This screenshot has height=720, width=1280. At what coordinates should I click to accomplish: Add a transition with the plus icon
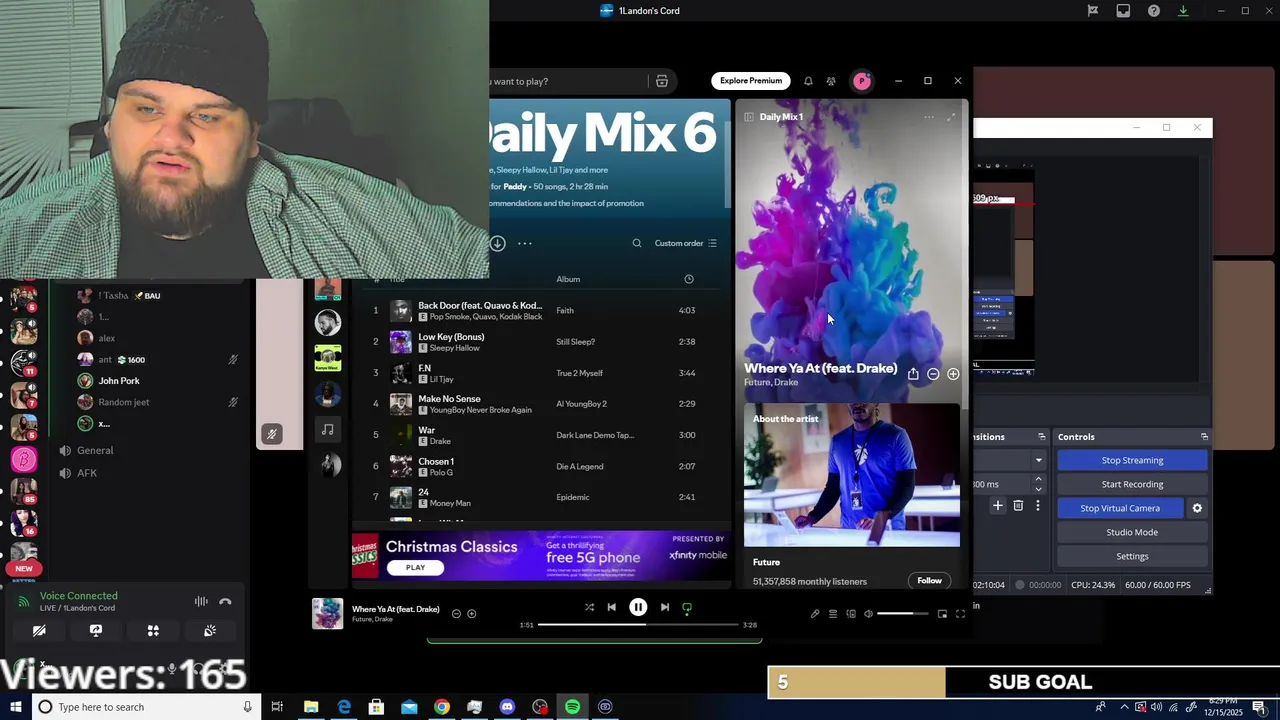[997, 506]
